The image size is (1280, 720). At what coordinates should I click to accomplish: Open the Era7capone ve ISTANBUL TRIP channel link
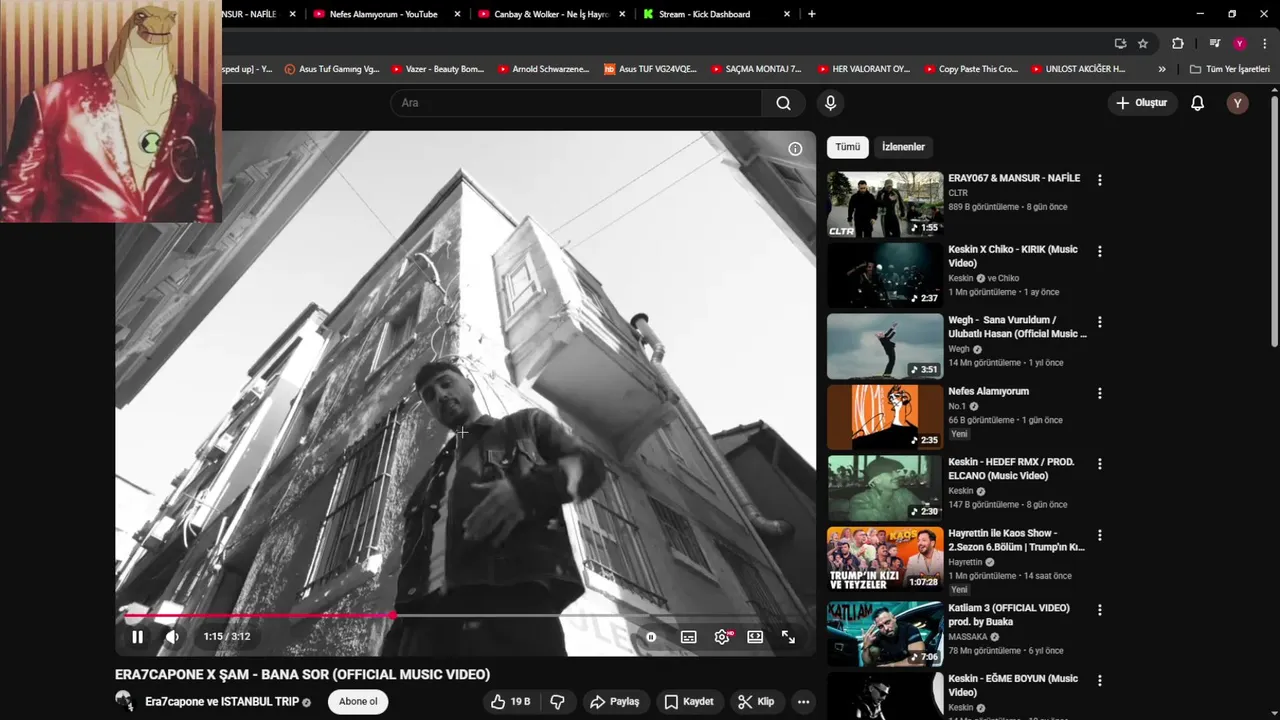pos(222,702)
